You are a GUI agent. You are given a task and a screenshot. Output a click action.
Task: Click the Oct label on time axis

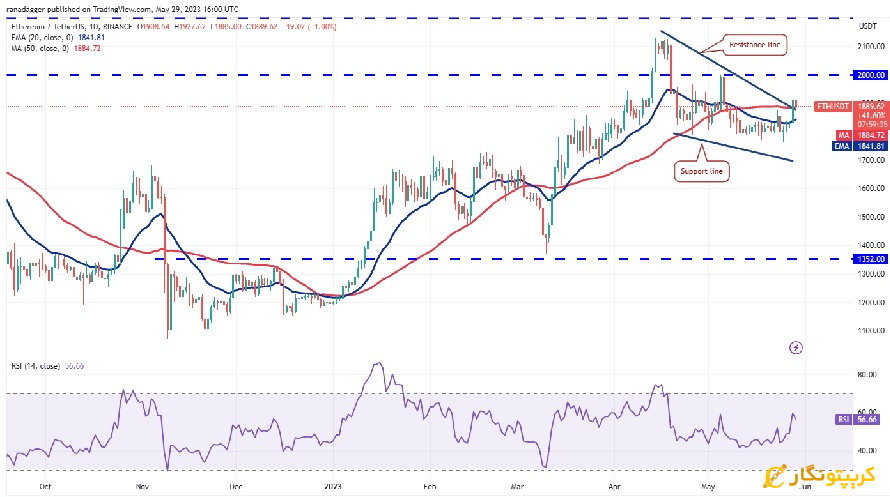[x=46, y=487]
